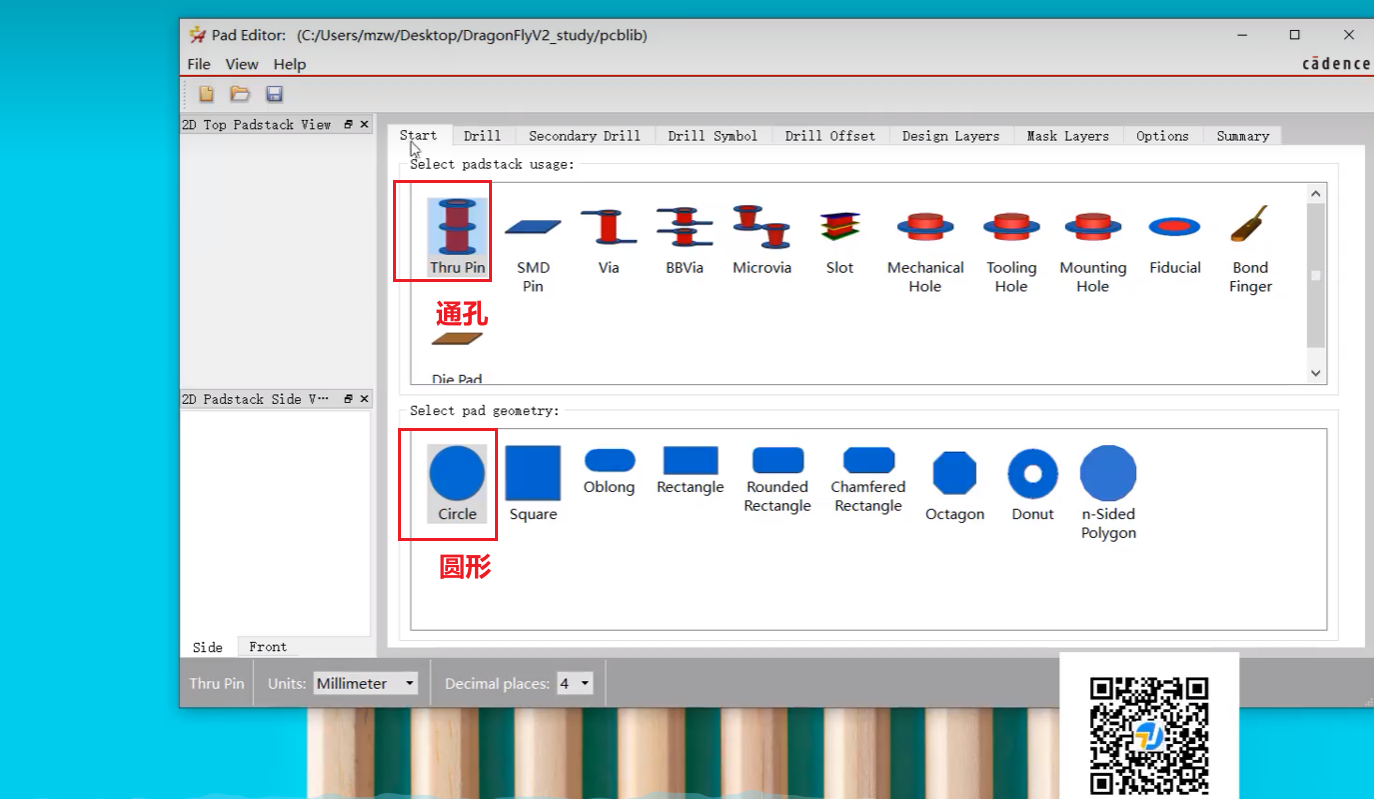
Task: Click the Thru Pin status bar label
Action: 217,684
